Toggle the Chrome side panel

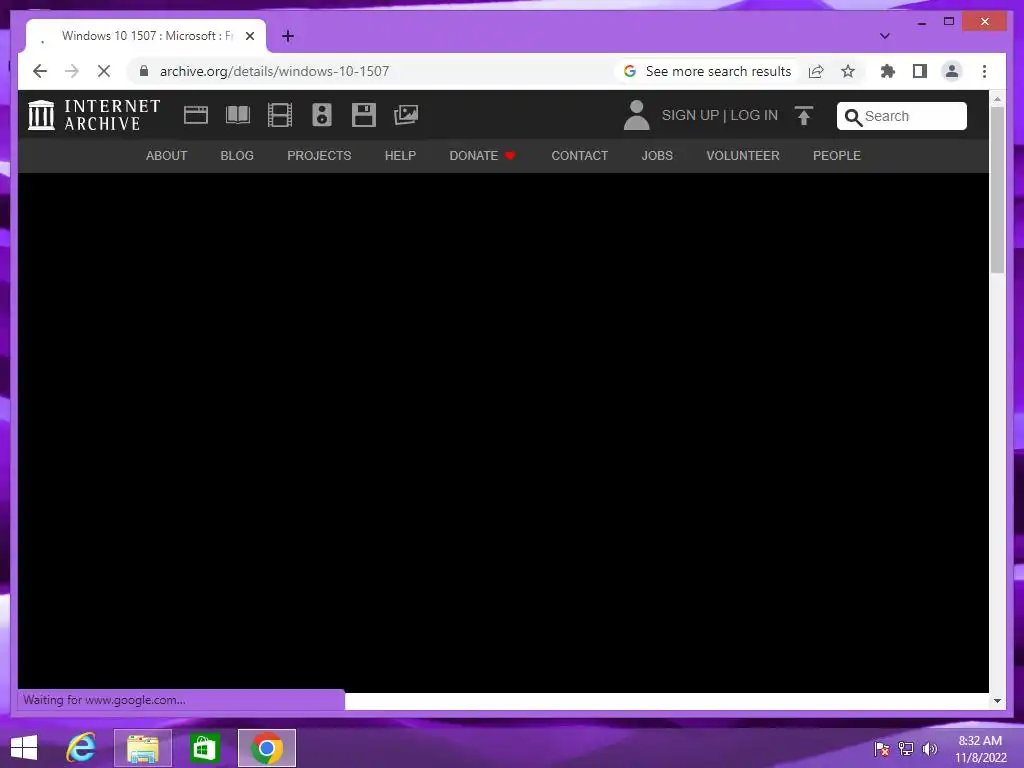920,71
